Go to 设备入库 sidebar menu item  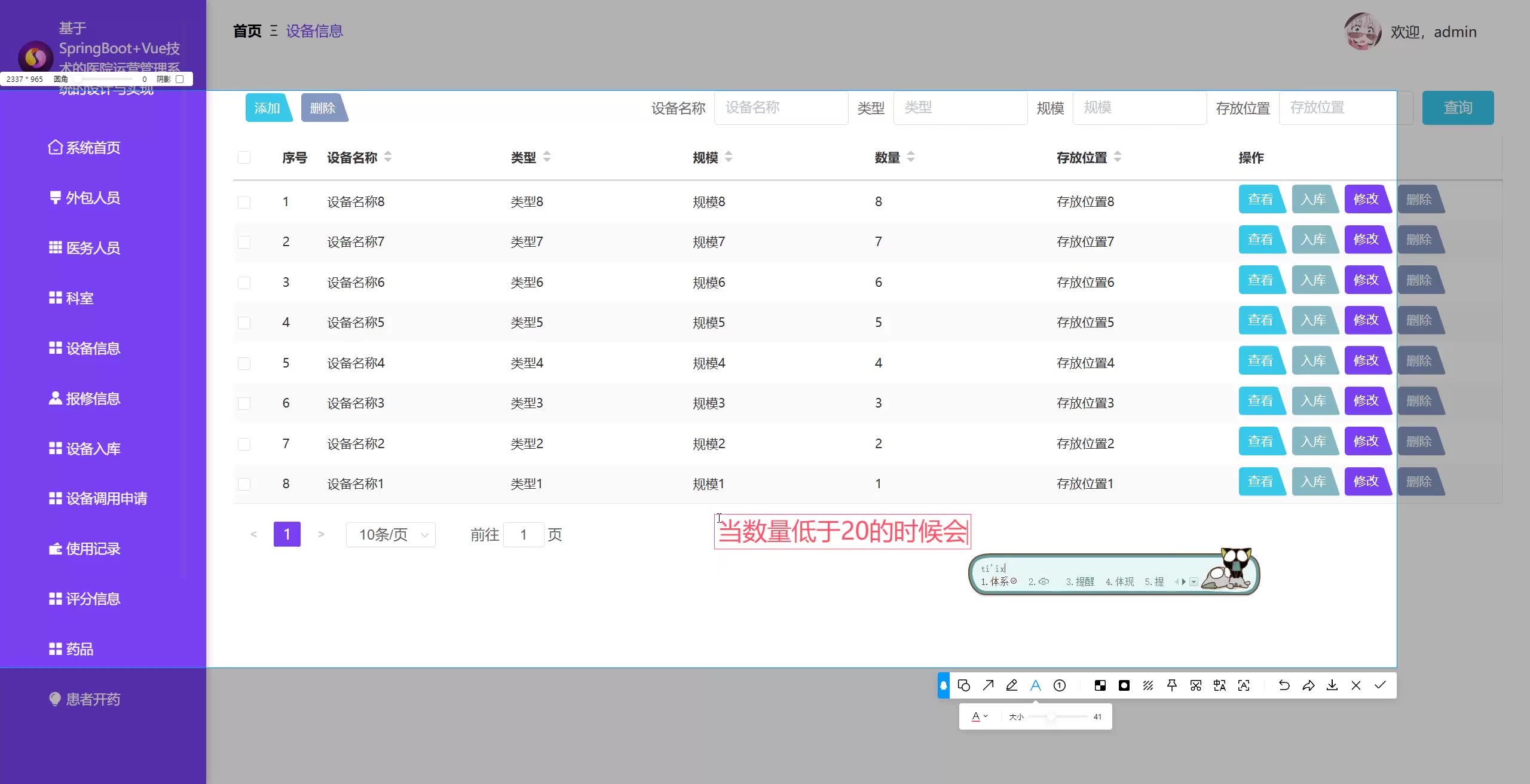(x=93, y=449)
